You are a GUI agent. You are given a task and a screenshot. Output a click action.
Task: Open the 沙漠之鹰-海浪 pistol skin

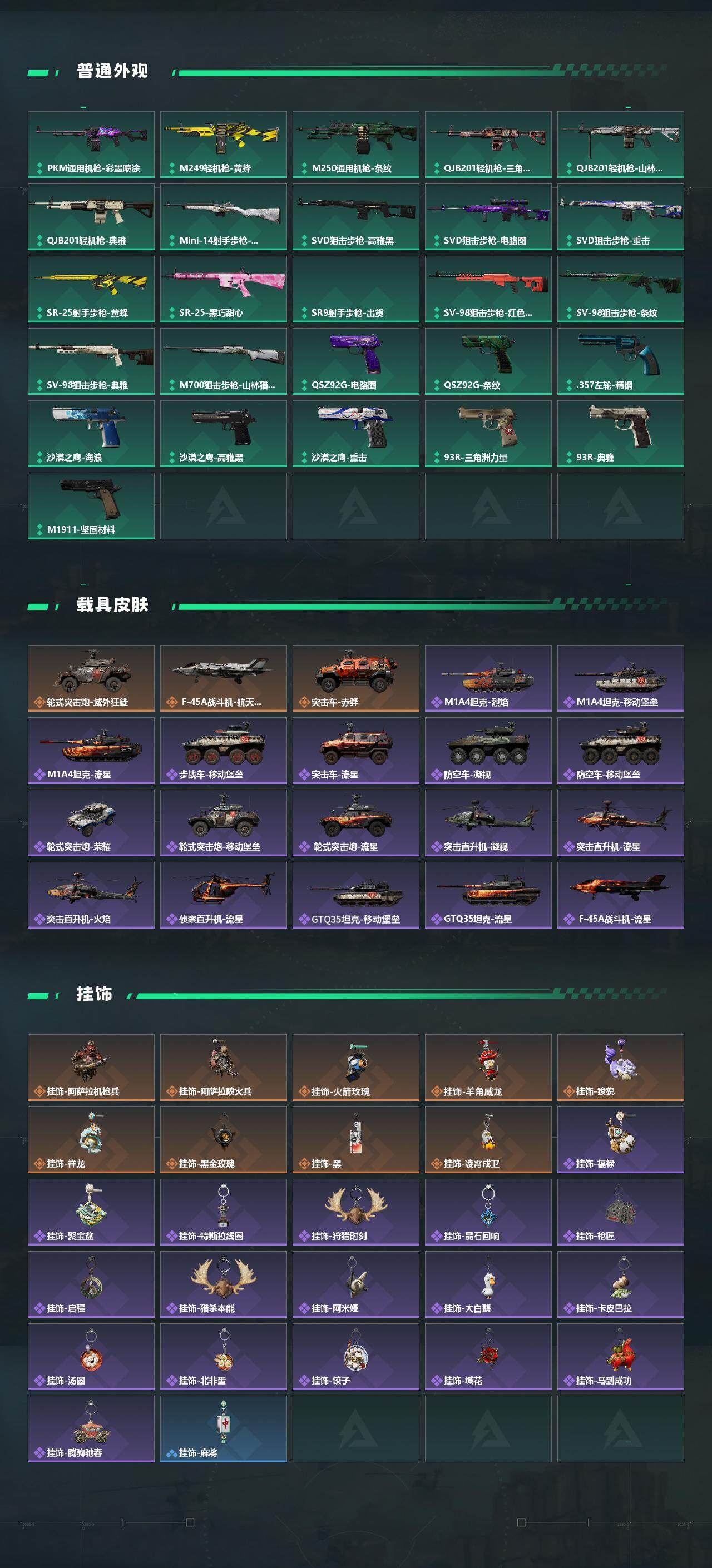tap(91, 433)
